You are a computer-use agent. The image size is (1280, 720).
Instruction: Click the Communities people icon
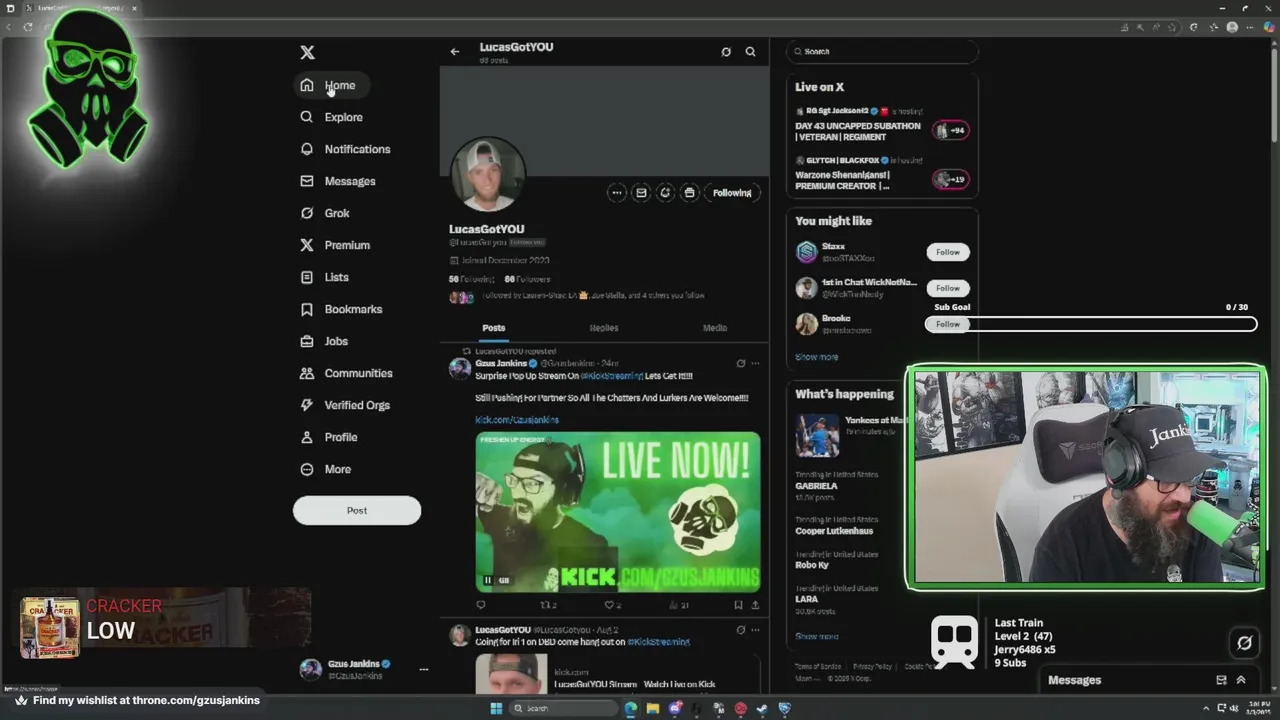(x=307, y=373)
